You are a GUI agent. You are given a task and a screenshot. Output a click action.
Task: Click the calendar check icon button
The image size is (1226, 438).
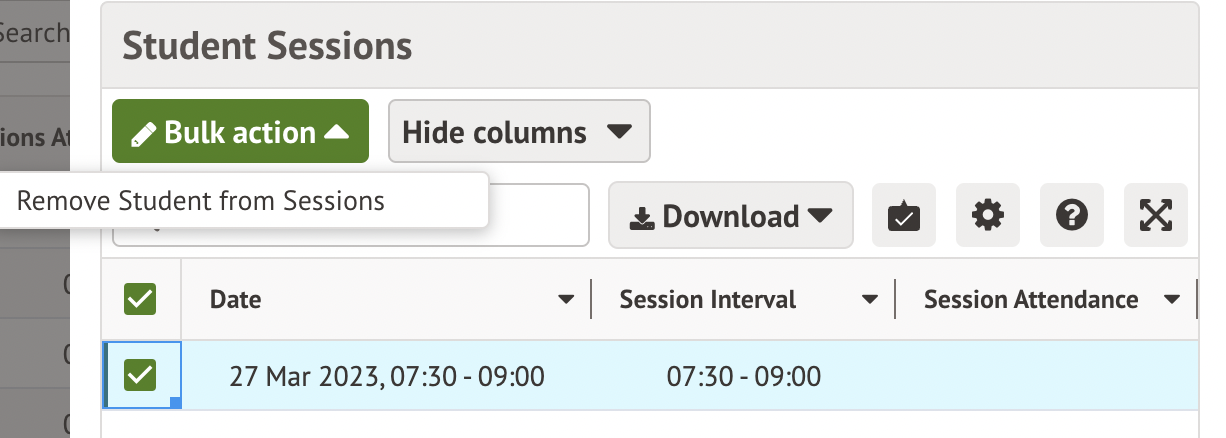pos(904,215)
